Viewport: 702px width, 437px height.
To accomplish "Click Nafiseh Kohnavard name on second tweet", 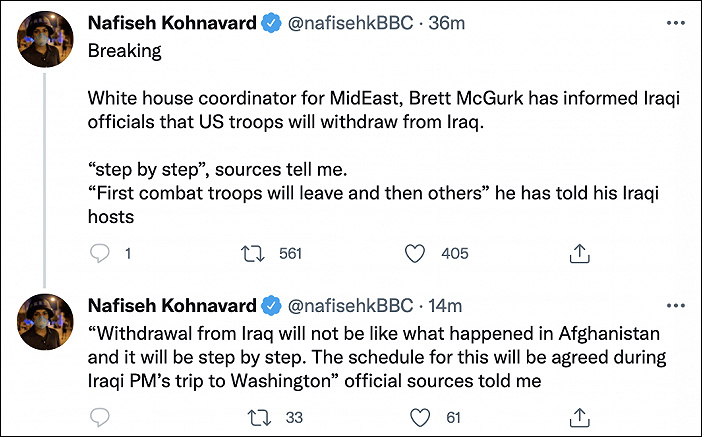I will tap(170, 304).
